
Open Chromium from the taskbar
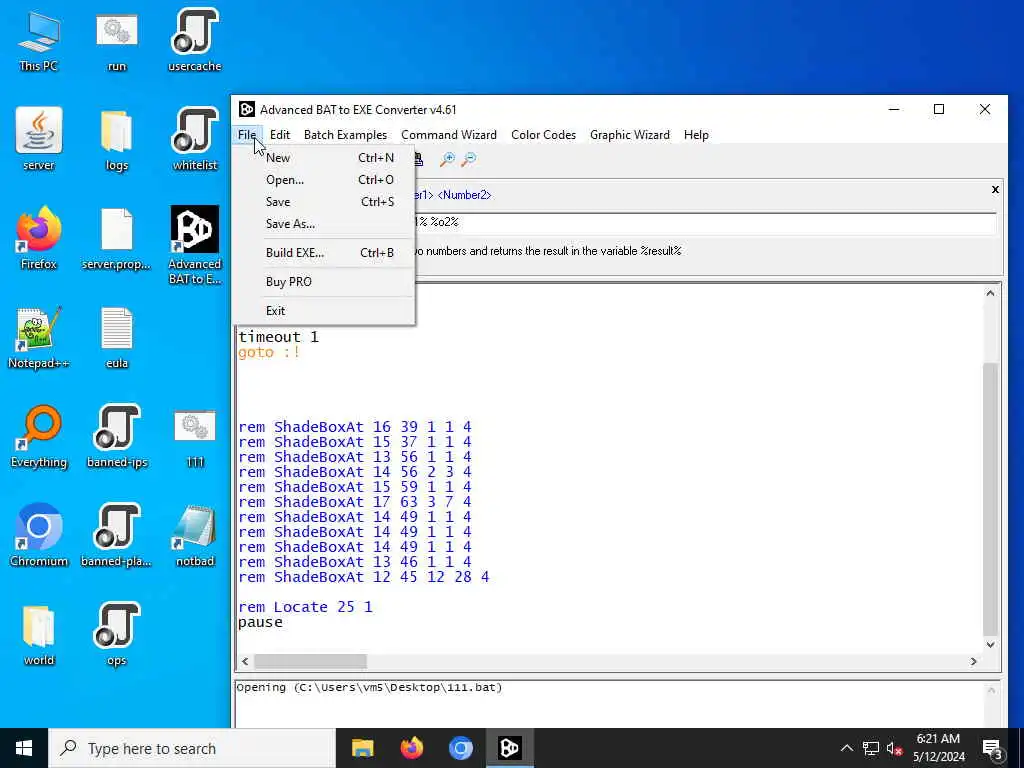click(460, 748)
